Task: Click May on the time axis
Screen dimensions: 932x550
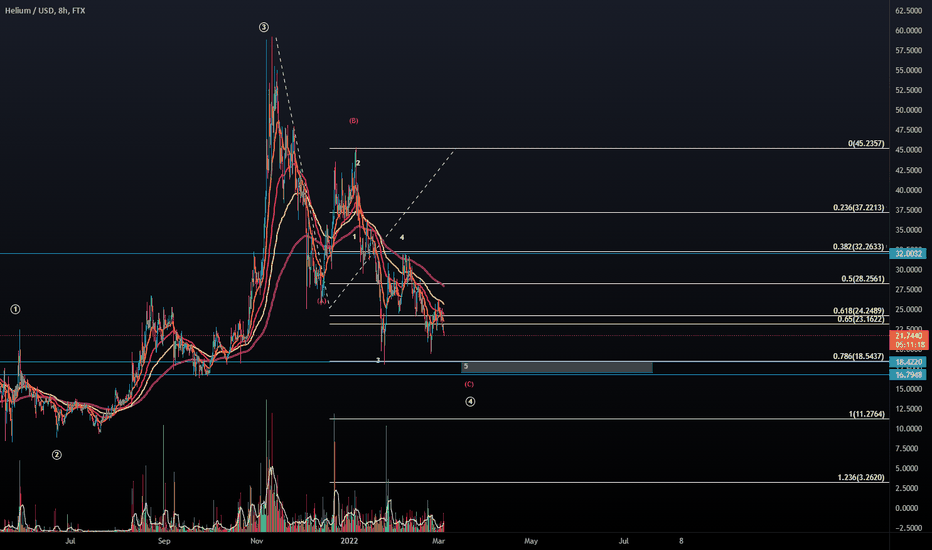Action: pyautogui.click(x=531, y=541)
